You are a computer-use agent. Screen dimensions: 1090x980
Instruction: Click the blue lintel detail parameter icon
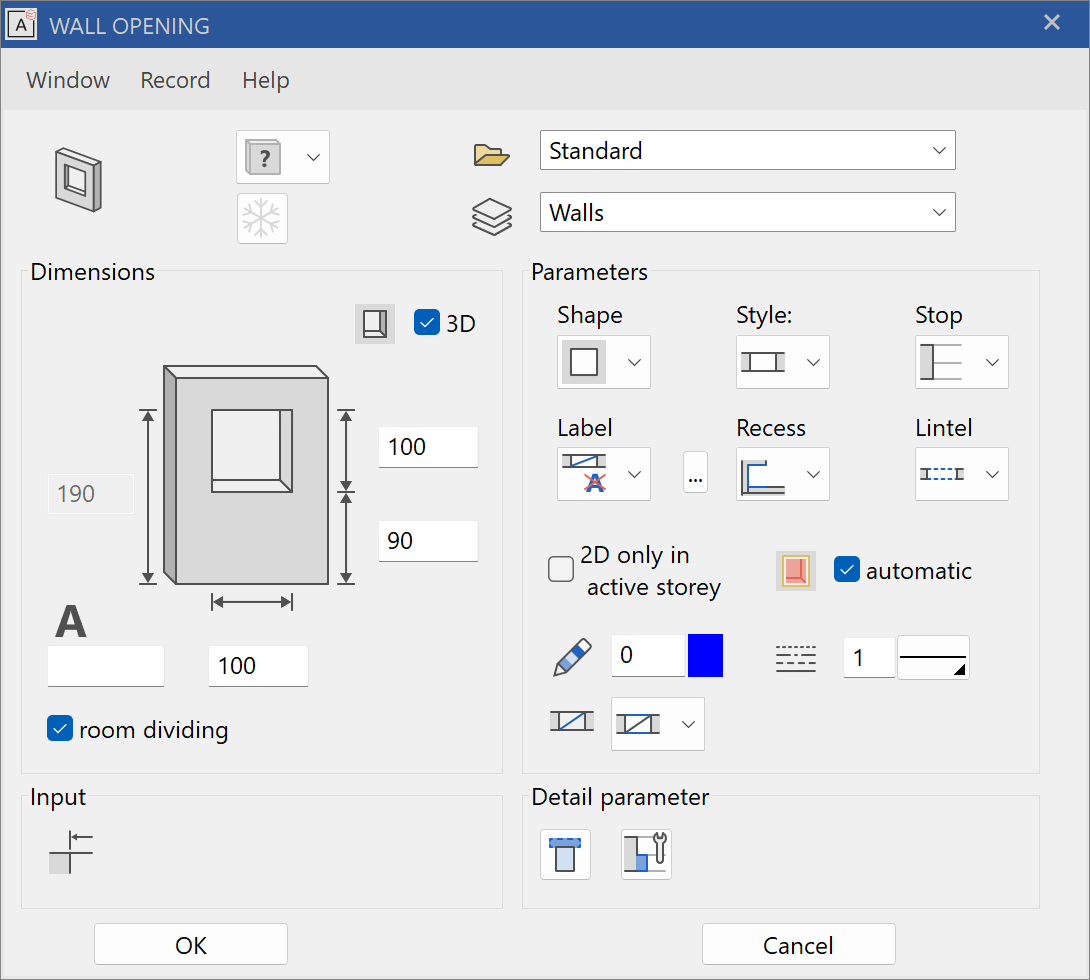tap(565, 854)
